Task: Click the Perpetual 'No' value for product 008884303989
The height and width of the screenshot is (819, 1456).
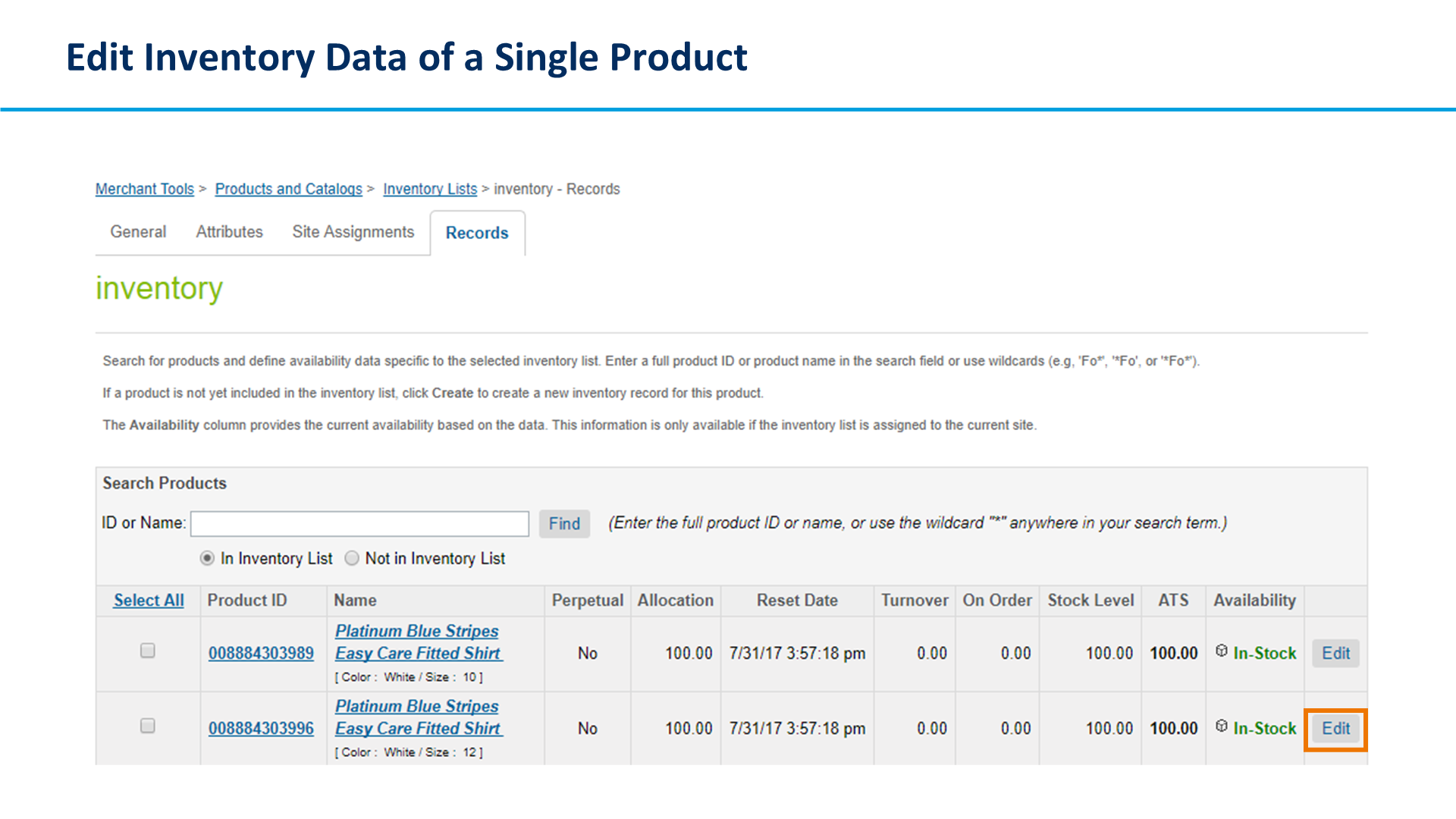Action: 588,653
